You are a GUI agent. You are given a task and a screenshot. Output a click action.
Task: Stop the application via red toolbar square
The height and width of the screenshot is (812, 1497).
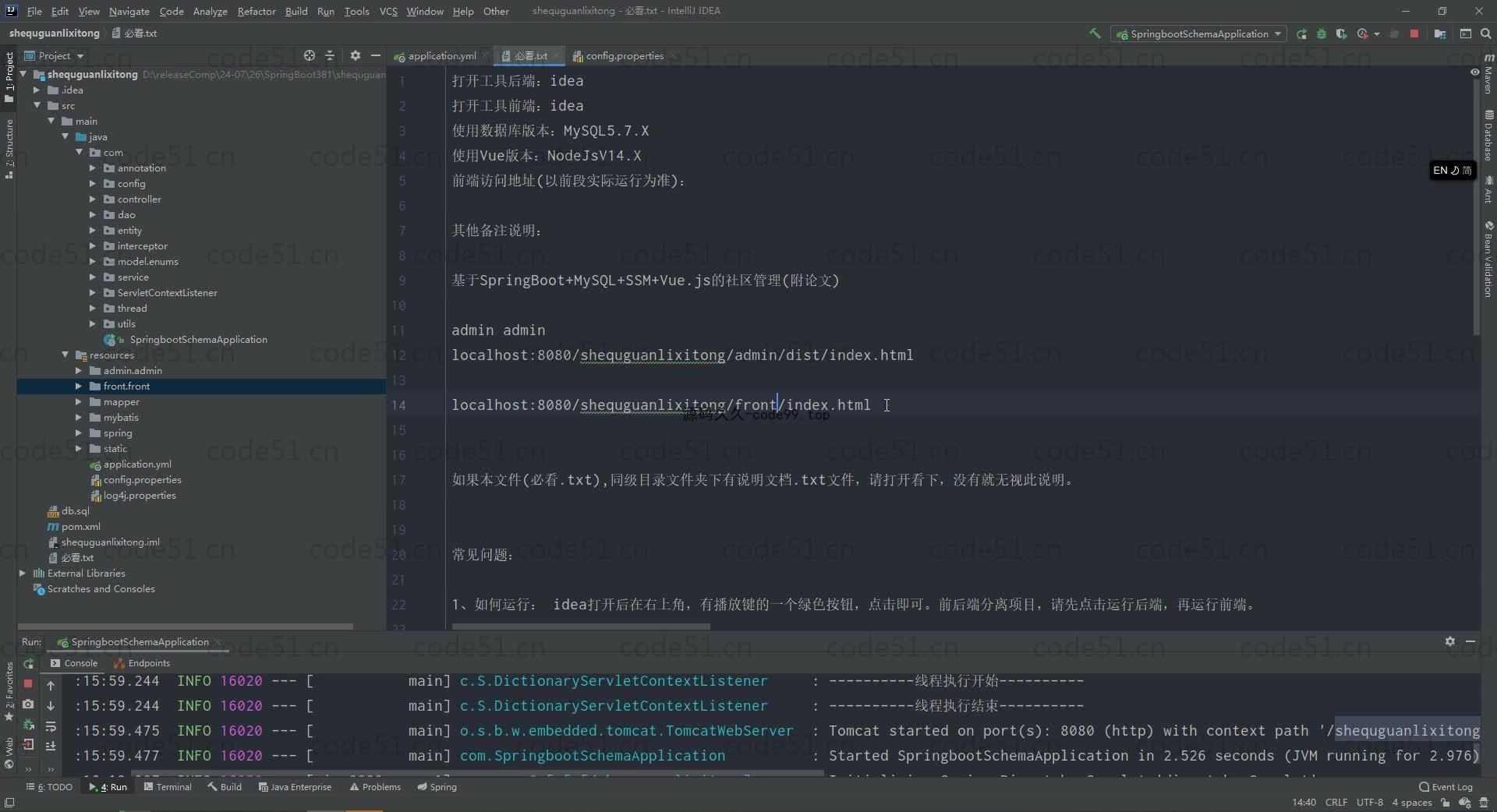tap(1414, 34)
